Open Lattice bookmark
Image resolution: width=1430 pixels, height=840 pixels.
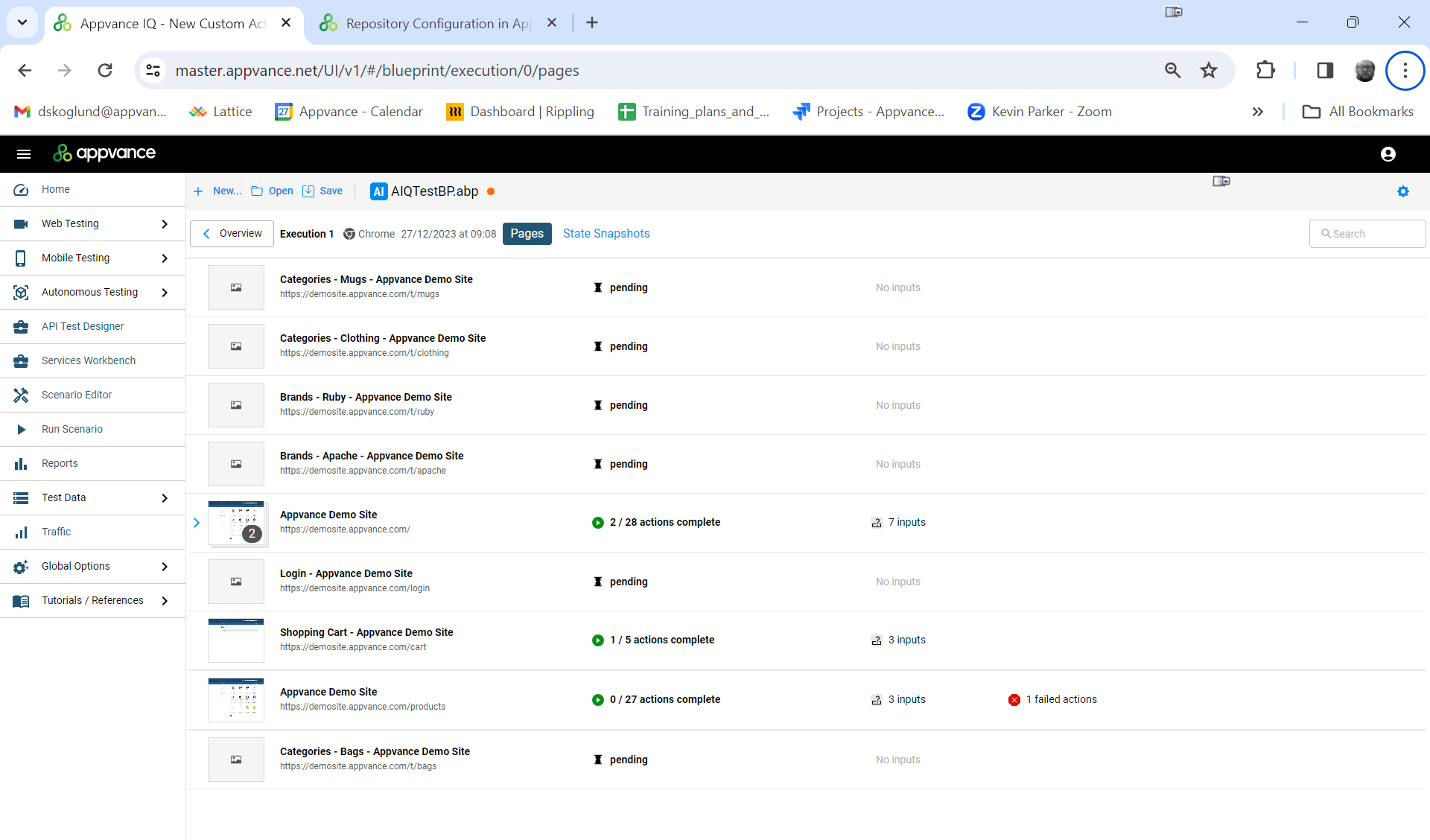click(x=220, y=112)
